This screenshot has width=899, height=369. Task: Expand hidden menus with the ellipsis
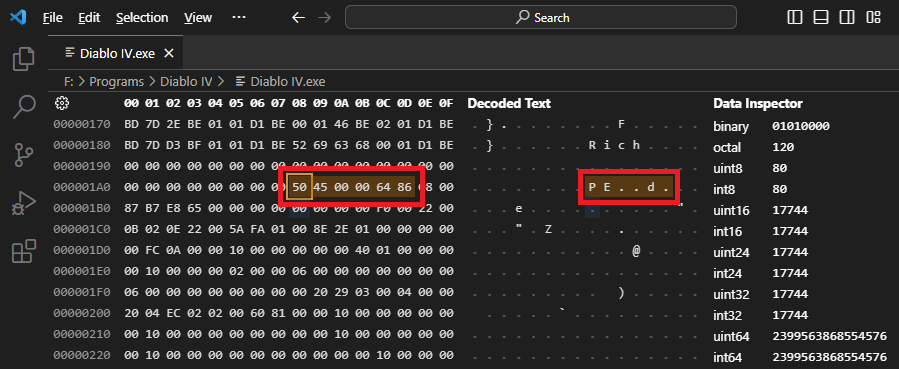239,18
